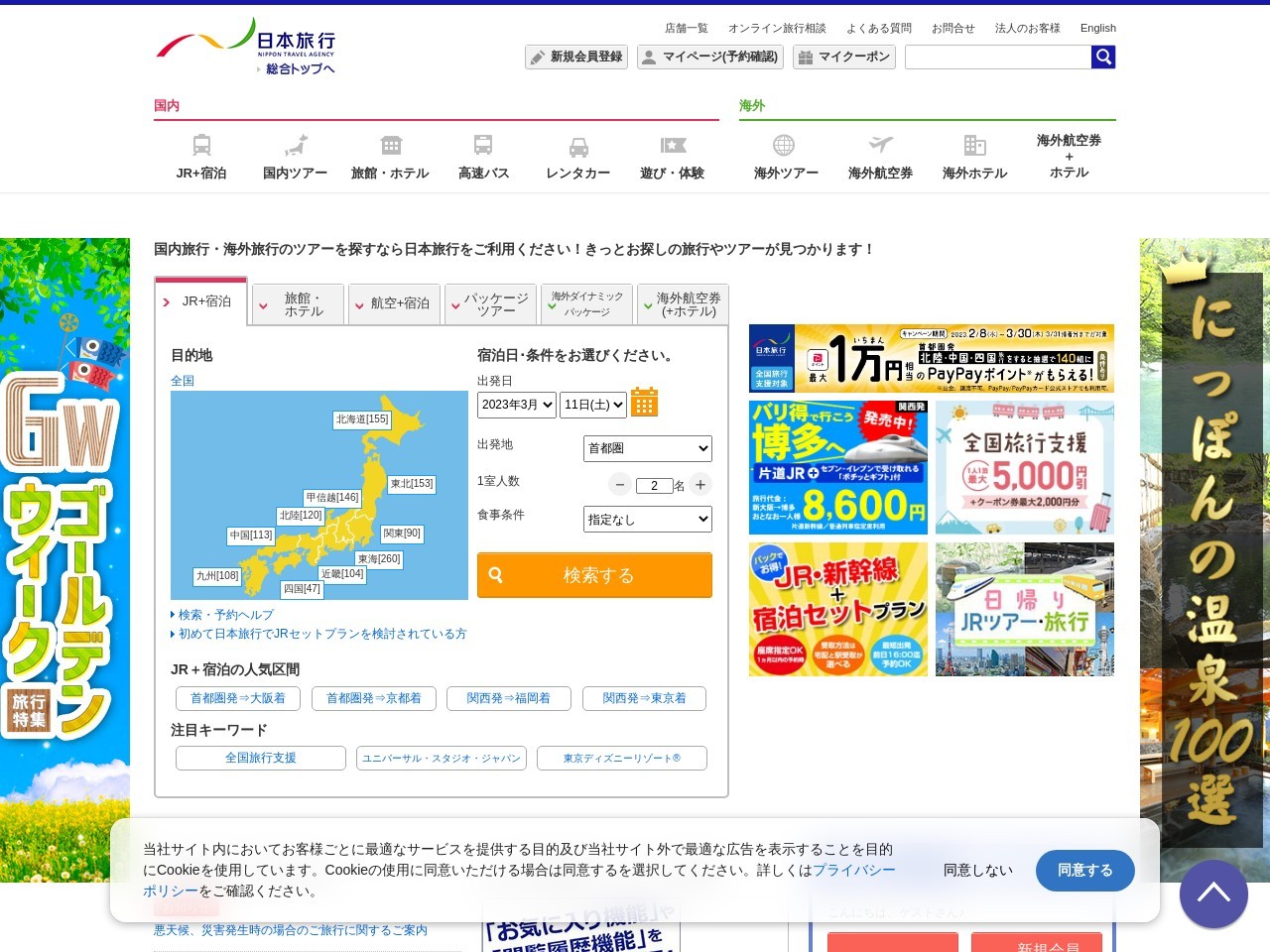Screen dimensions: 1270x952
Task: Select 九州[108] region on map
Action: [x=217, y=576]
